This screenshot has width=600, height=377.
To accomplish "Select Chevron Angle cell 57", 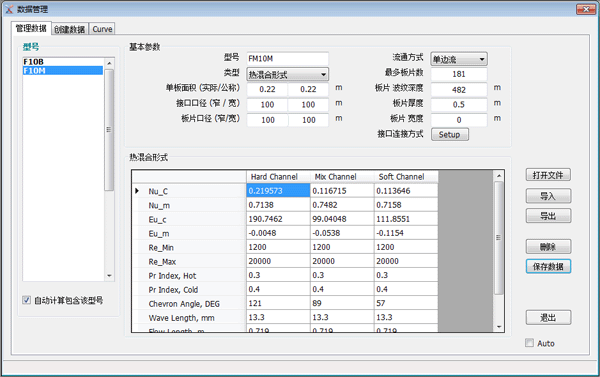I will click(406, 303).
